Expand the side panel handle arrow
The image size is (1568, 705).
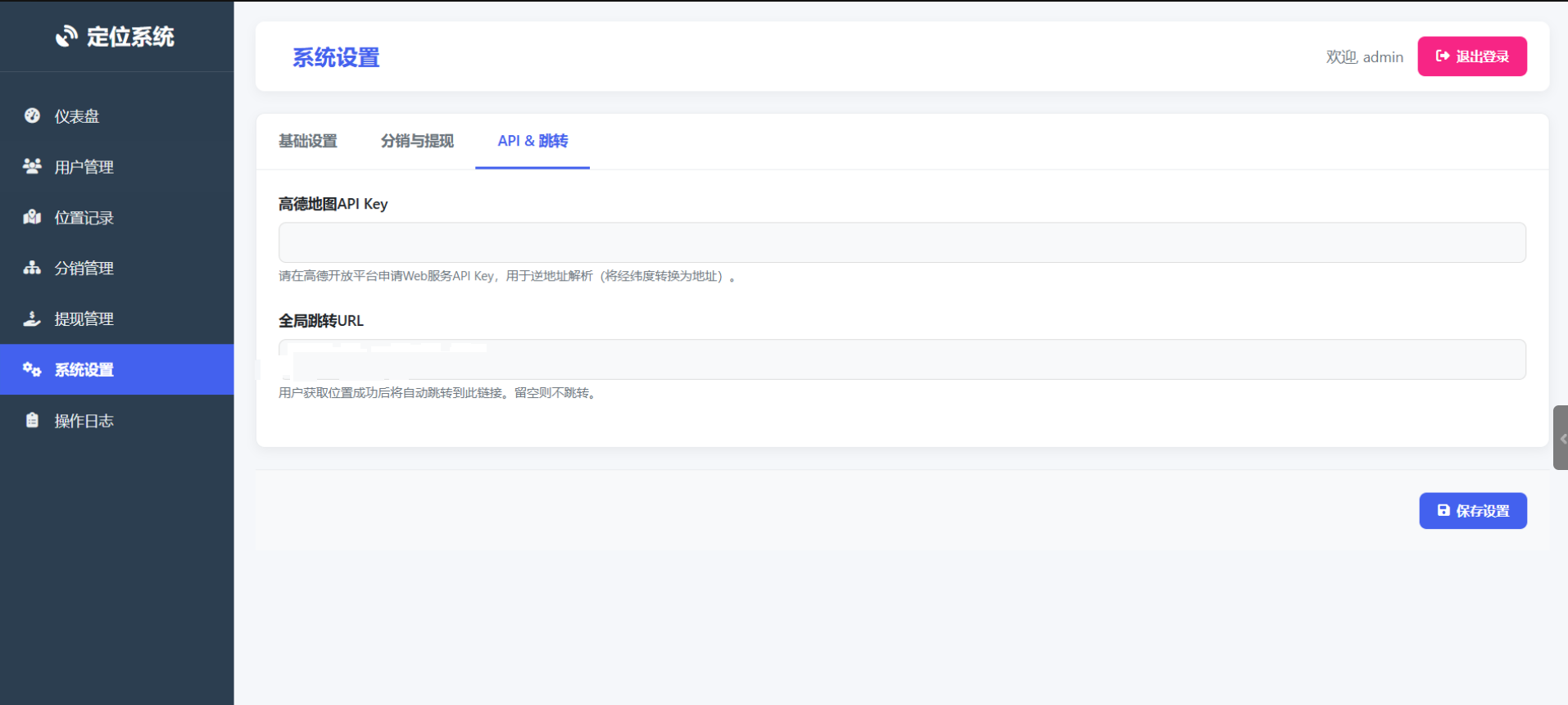[x=1561, y=438]
